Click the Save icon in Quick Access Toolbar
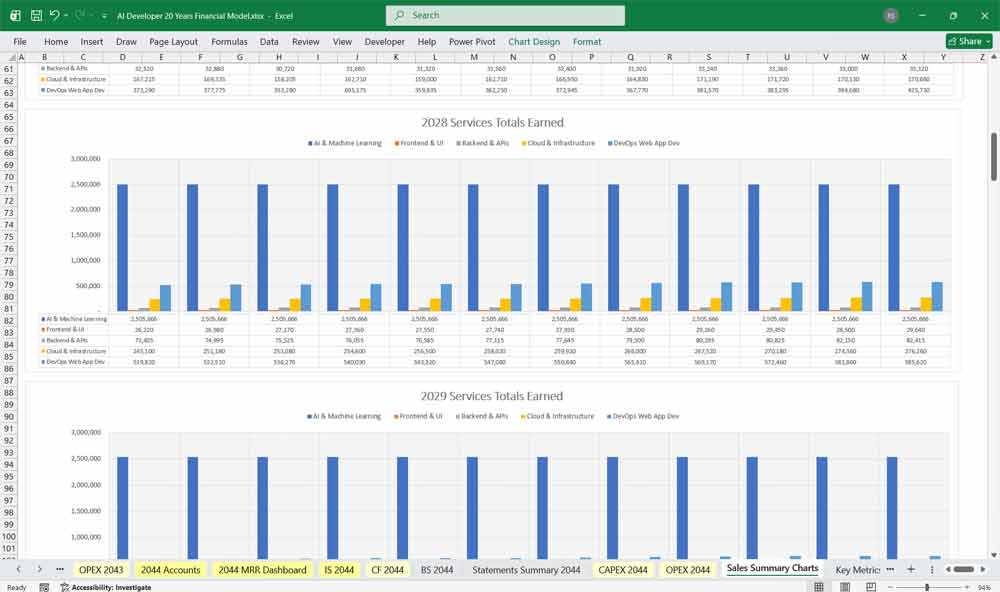 [x=36, y=15]
